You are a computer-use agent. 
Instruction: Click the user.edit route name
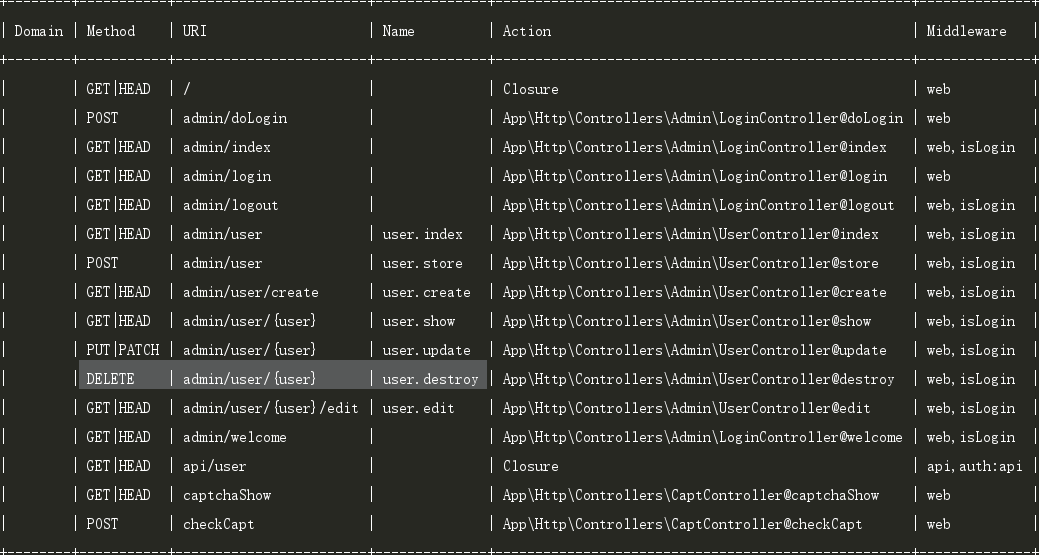419,409
